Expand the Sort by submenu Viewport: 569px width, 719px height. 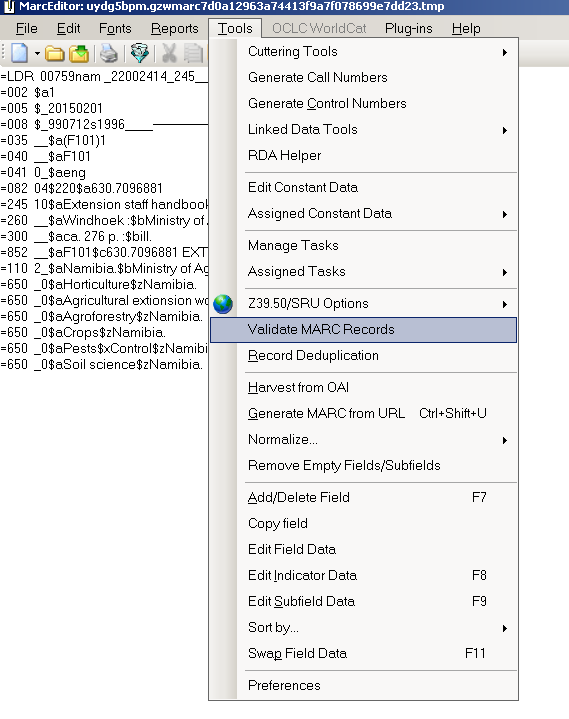tap(363, 628)
